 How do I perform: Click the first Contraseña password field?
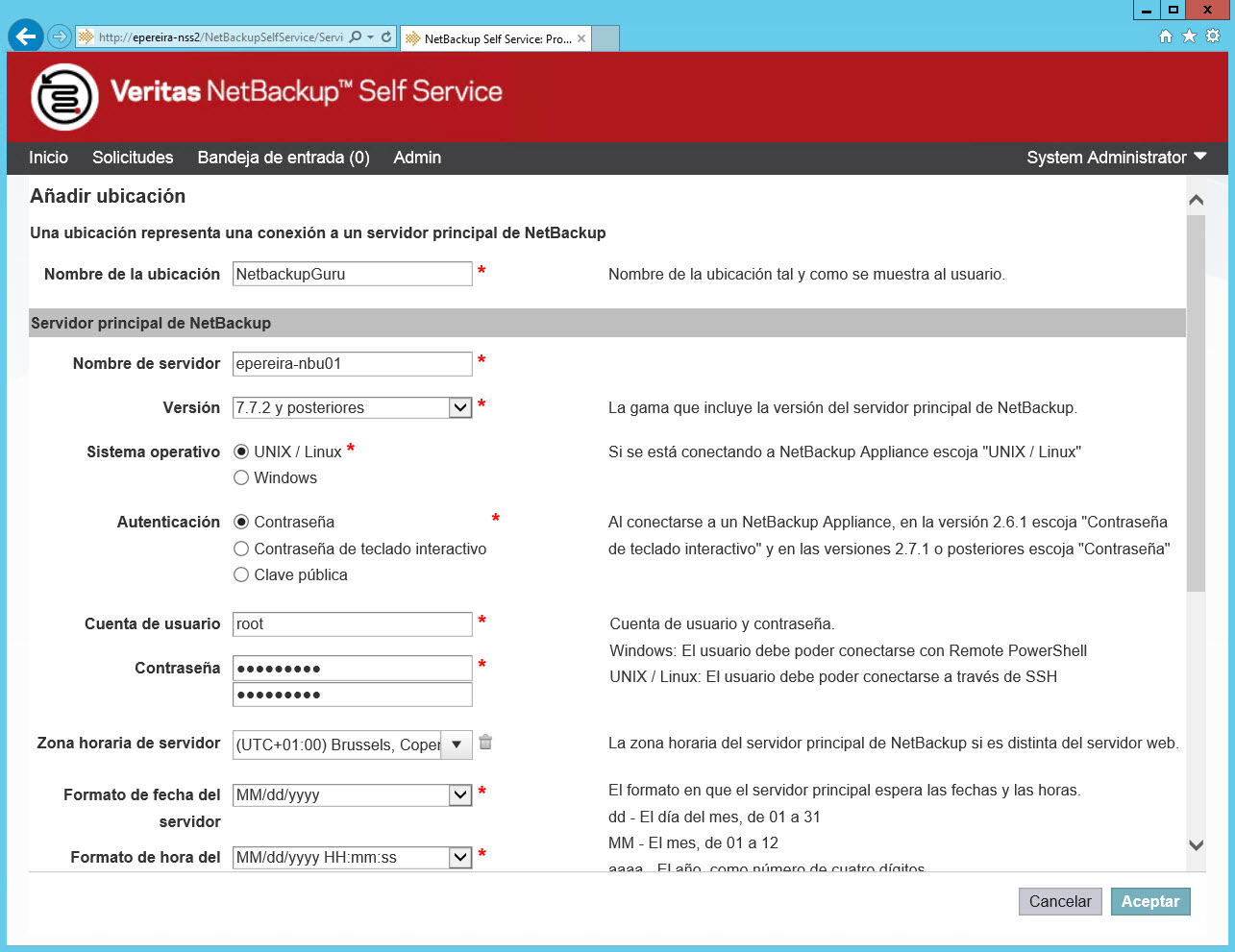pyautogui.click(x=353, y=668)
